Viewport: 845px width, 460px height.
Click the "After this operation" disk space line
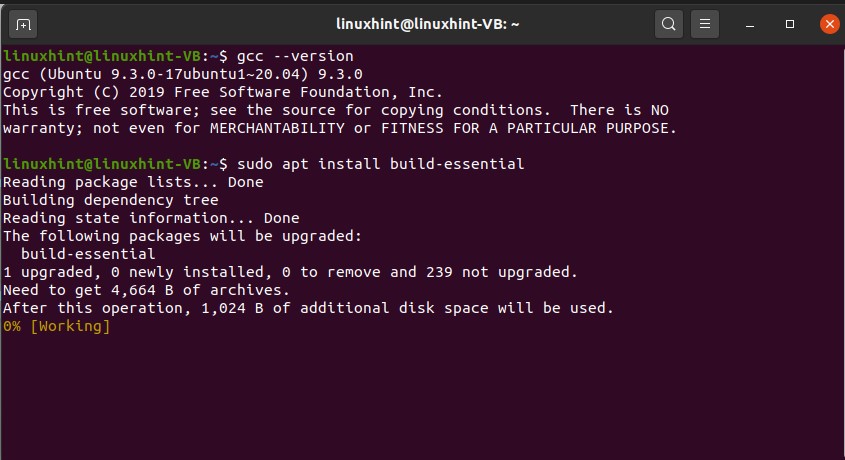point(308,308)
